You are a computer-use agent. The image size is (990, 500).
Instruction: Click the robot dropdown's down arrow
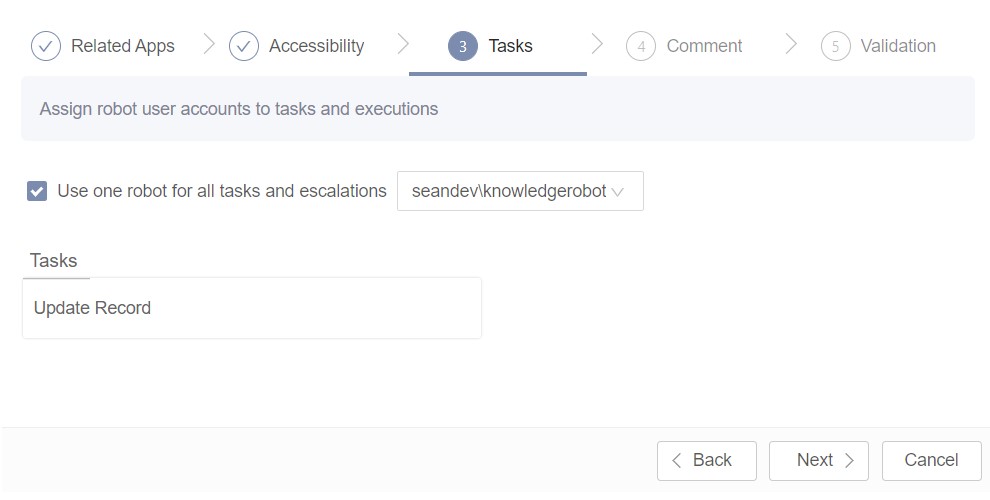point(618,192)
